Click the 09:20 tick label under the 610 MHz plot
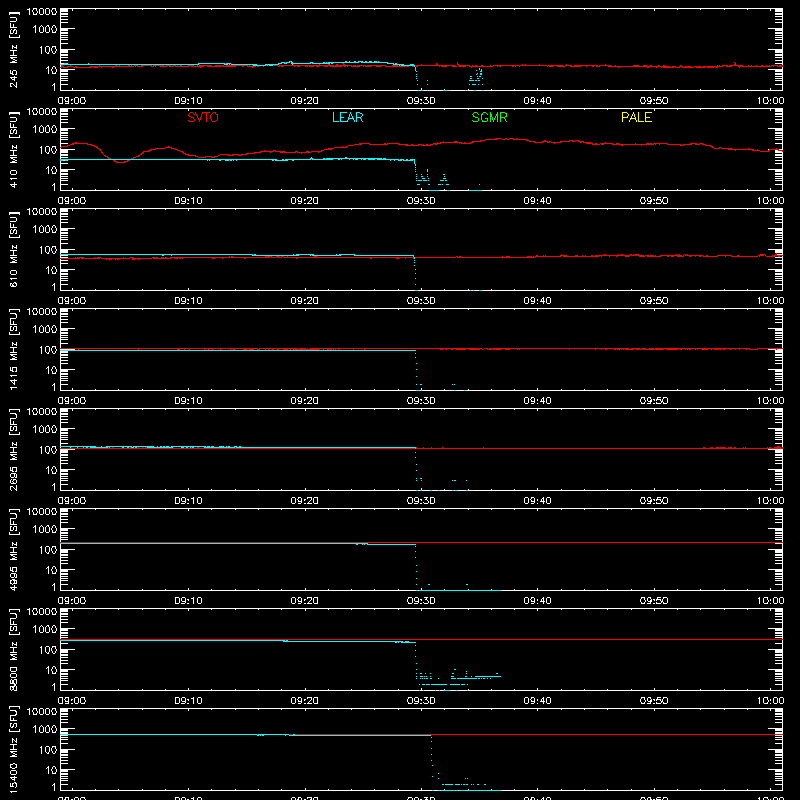Viewport: 800px width, 800px height. 305,301
